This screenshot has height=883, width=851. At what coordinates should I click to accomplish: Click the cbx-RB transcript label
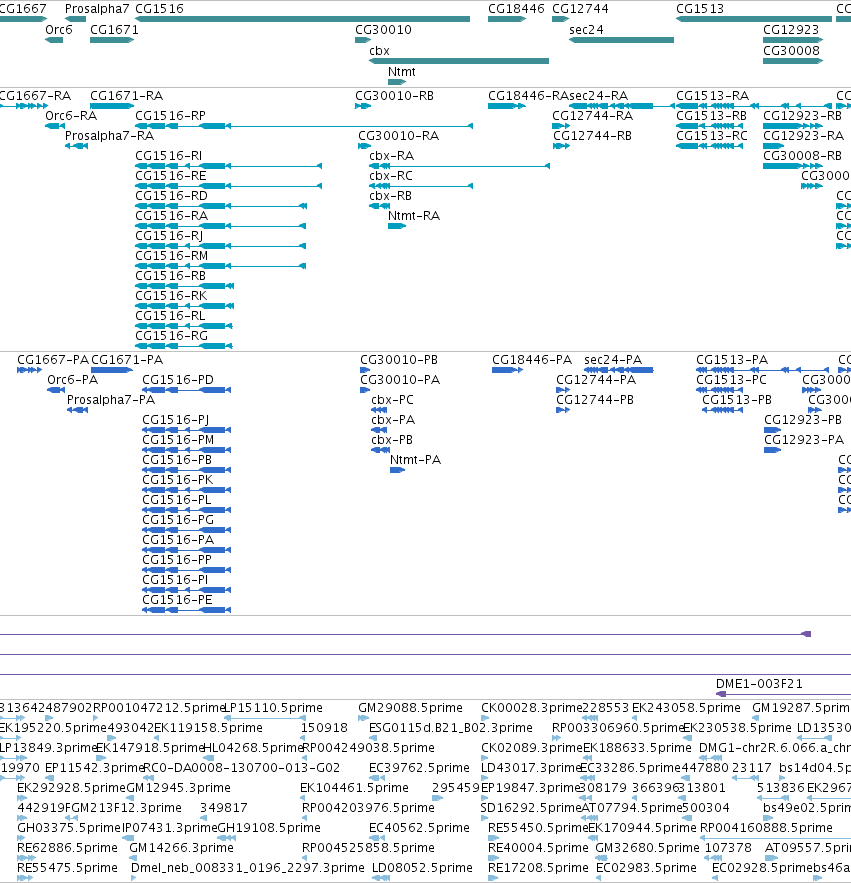pyautogui.click(x=390, y=196)
